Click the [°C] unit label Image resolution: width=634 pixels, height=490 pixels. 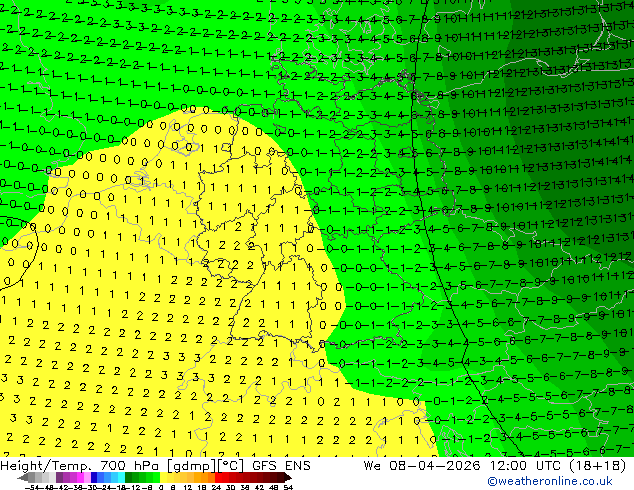coord(231,466)
